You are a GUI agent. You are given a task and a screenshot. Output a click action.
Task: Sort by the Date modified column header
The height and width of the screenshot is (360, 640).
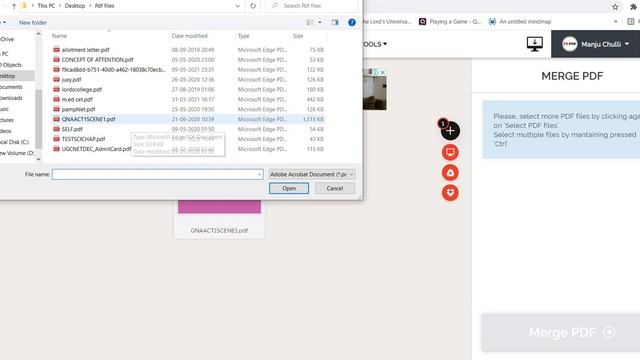click(189, 36)
